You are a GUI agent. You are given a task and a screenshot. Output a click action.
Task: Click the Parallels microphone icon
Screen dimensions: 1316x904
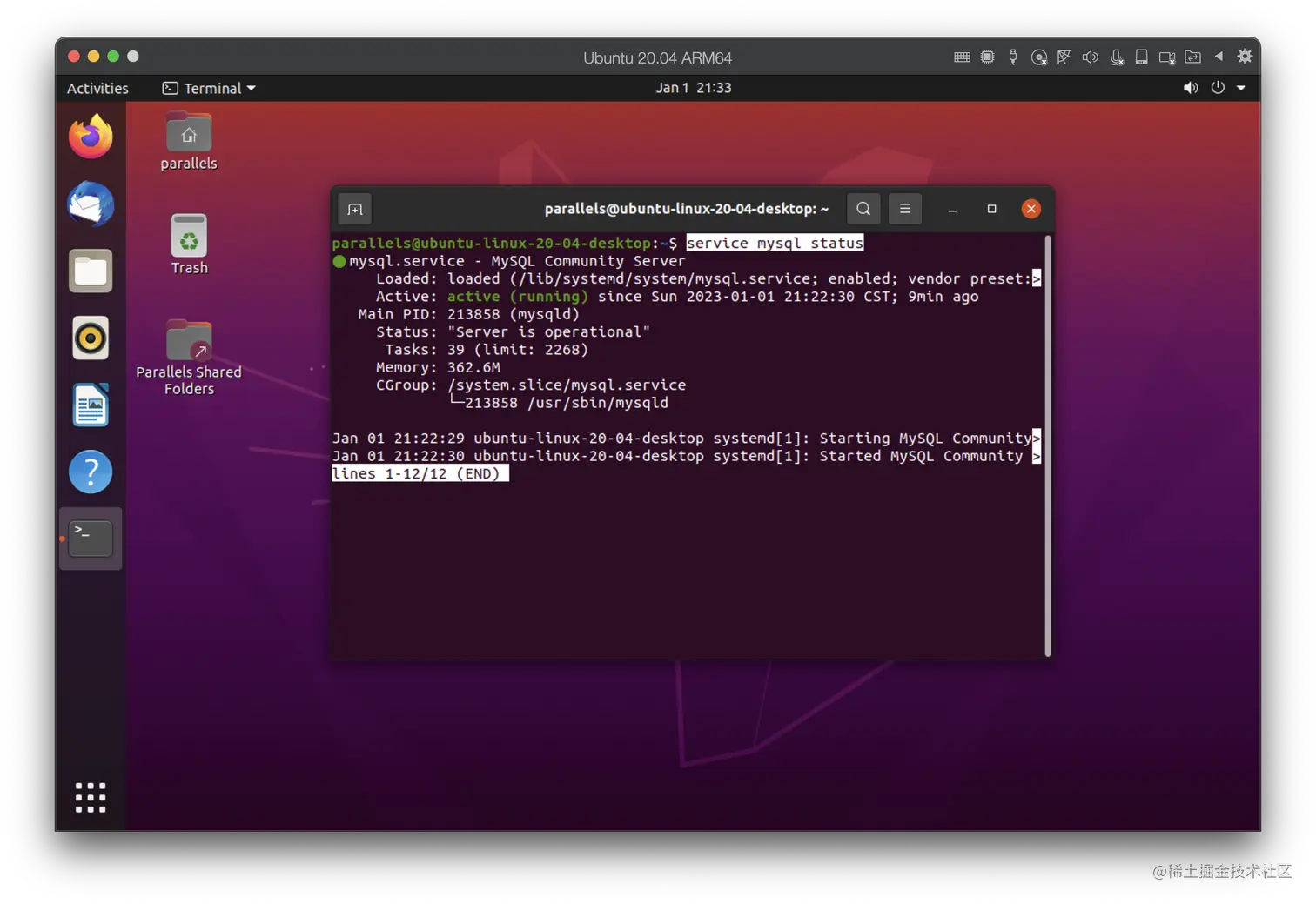[x=1117, y=56]
